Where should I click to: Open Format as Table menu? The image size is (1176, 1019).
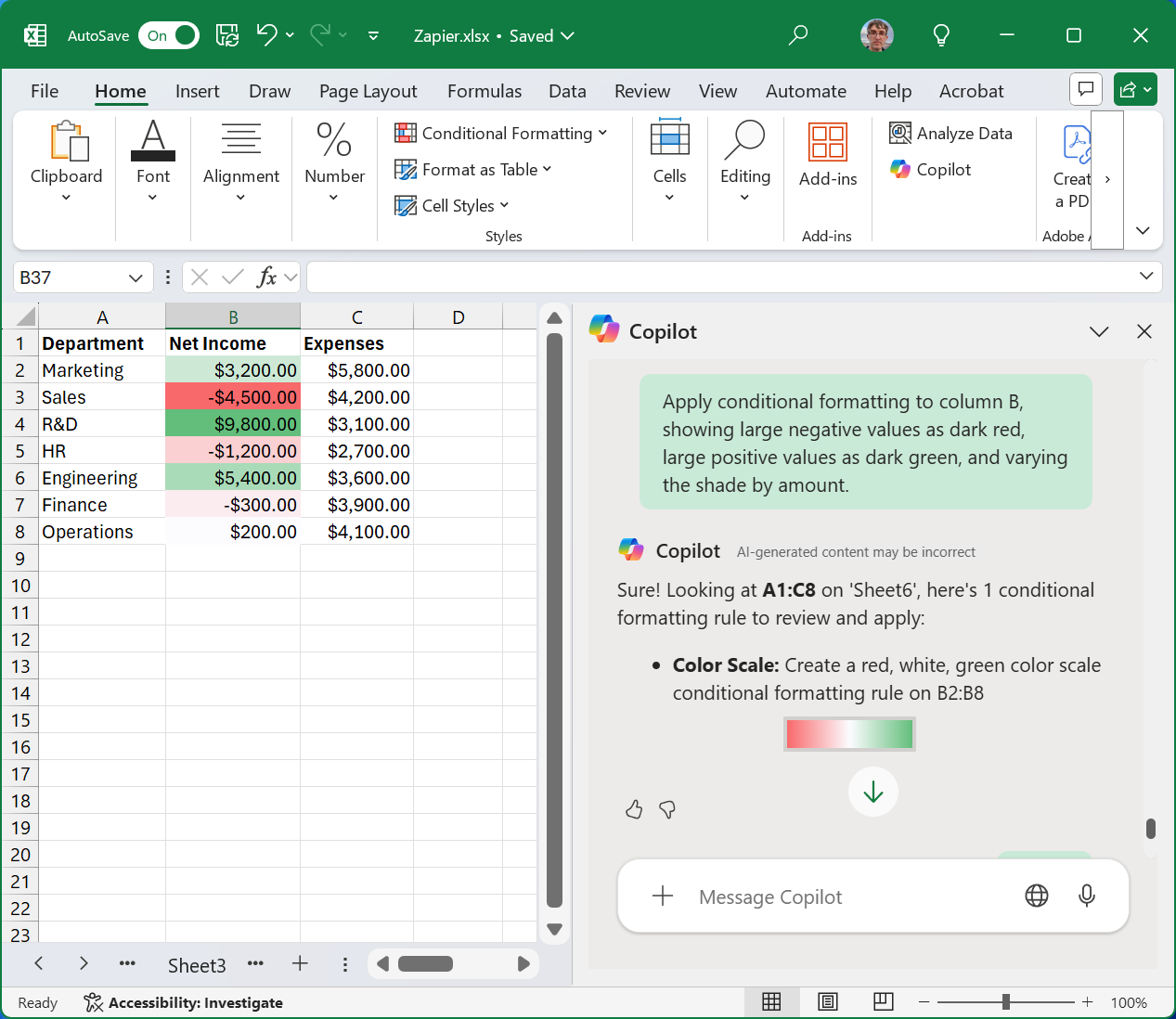[x=473, y=169]
